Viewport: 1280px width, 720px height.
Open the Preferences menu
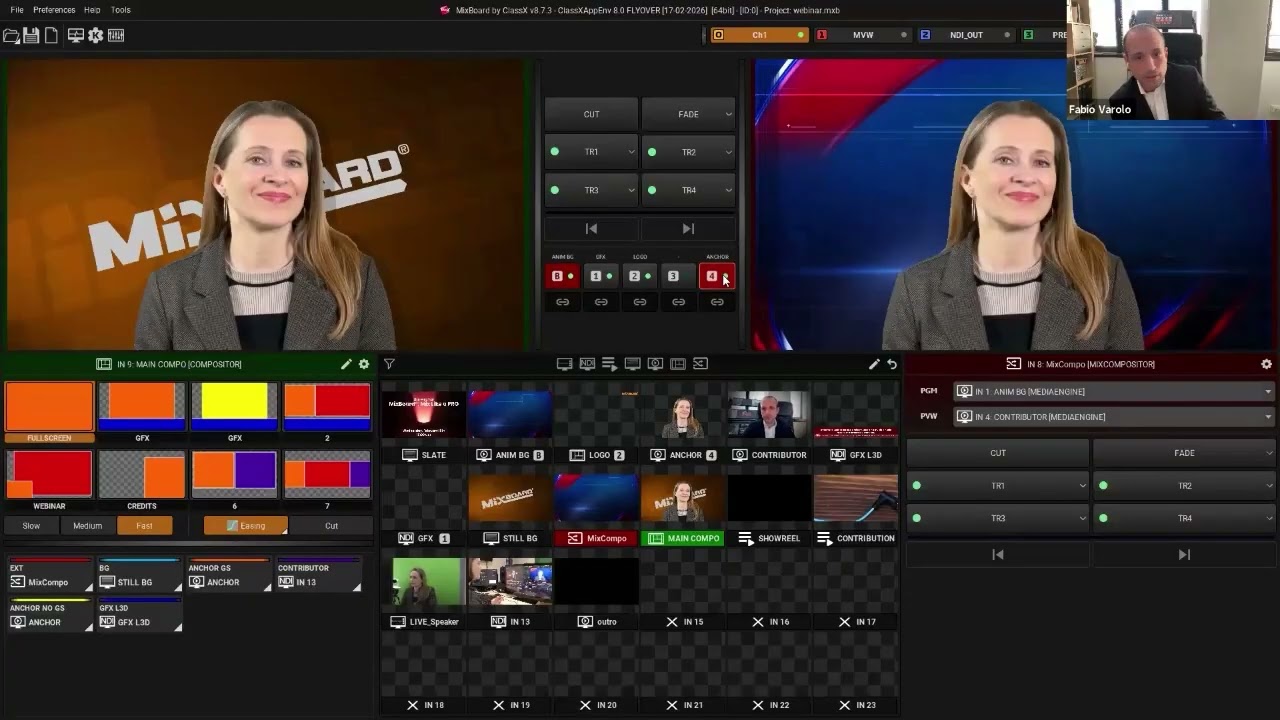pos(54,10)
